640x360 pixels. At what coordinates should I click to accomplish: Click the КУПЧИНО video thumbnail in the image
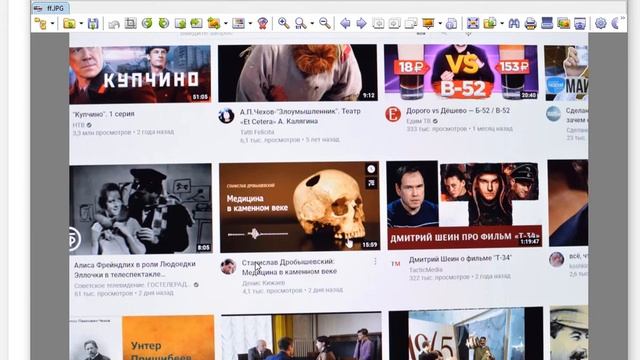click(x=140, y=74)
